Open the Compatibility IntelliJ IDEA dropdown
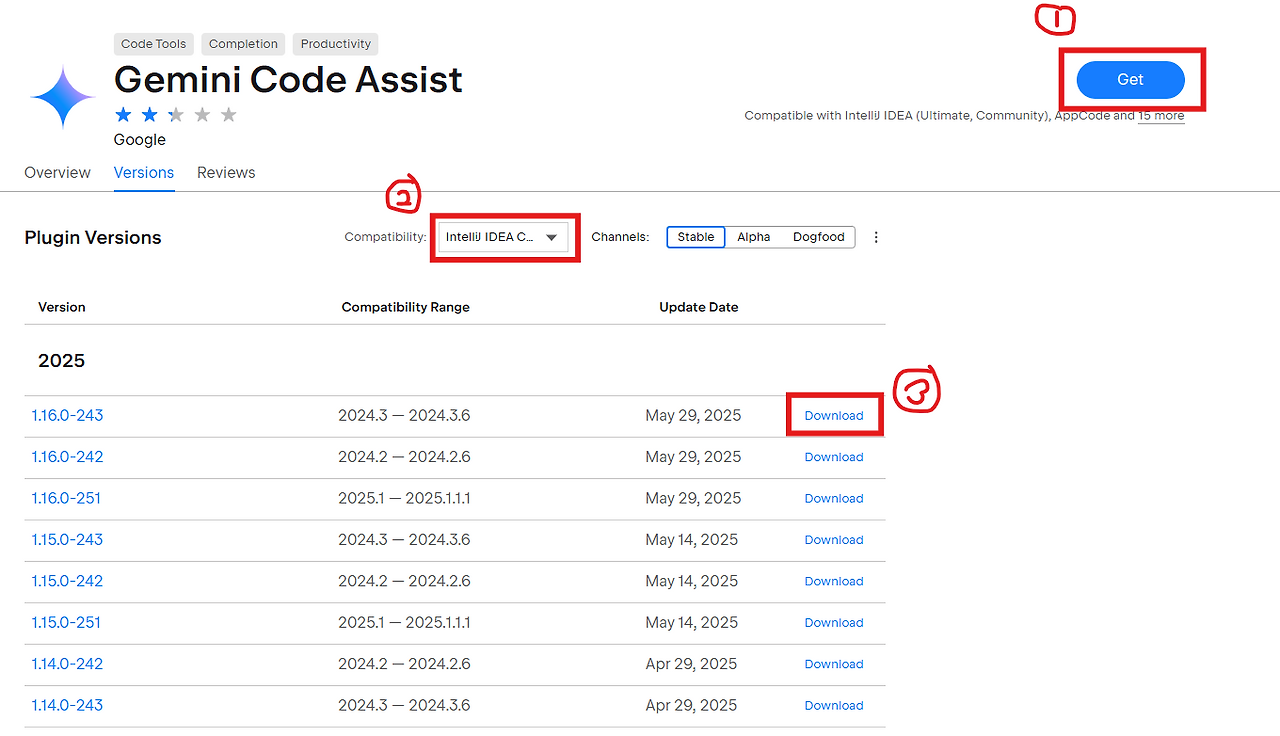Viewport: 1280px width, 736px height. click(x=504, y=237)
